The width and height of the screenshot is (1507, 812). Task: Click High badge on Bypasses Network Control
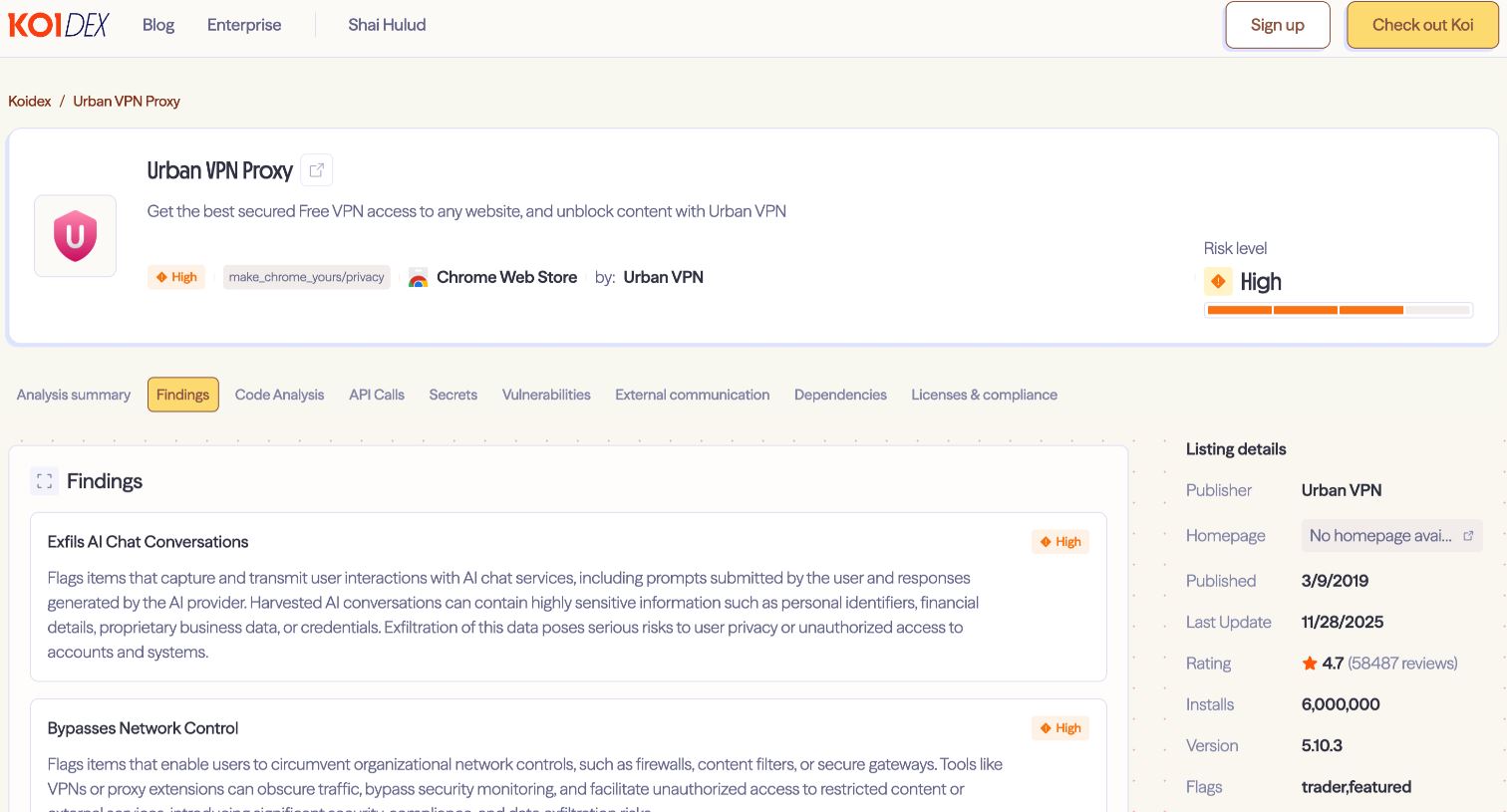pyautogui.click(x=1060, y=728)
